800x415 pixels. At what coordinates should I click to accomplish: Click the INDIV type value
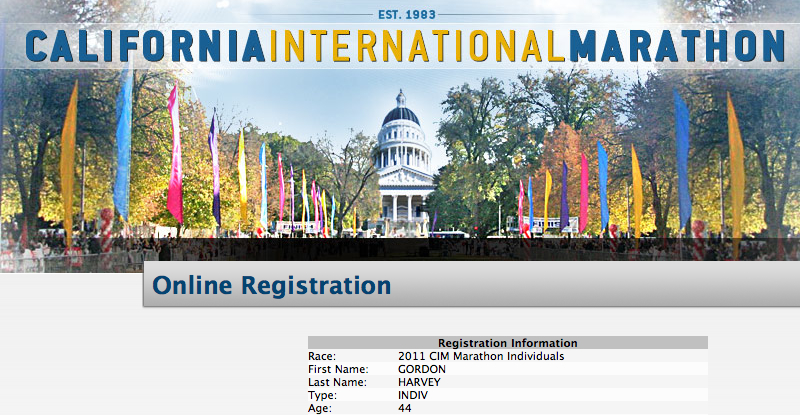tap(414, 395)
